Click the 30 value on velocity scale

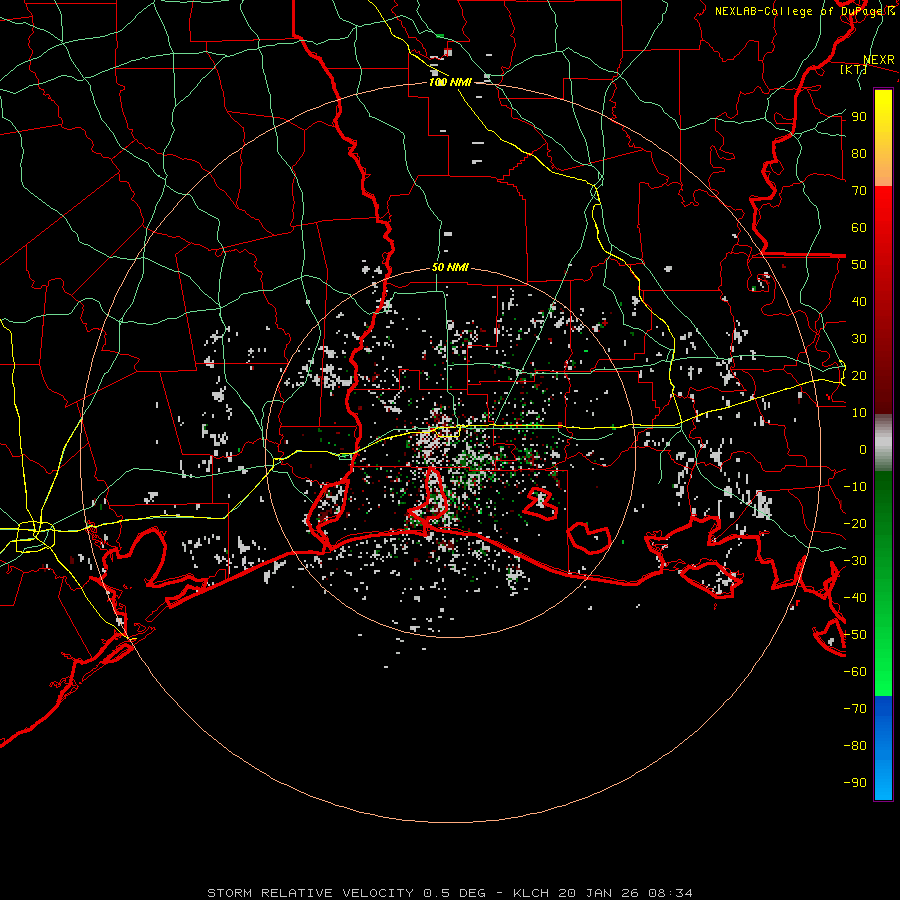click(x=859, y=339)
